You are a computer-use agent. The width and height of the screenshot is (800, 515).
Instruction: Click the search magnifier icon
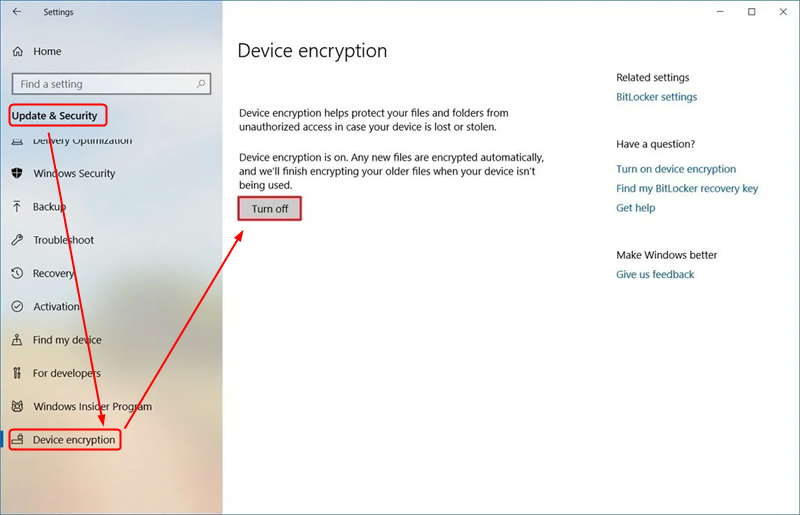pos(201,84)
